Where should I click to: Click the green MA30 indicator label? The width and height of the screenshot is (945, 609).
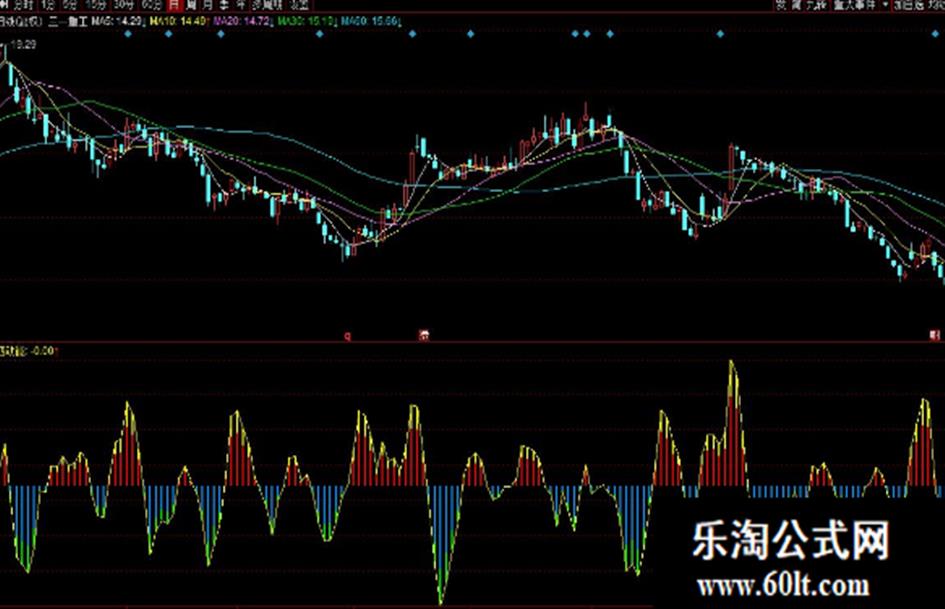click(x=306, y=21)
